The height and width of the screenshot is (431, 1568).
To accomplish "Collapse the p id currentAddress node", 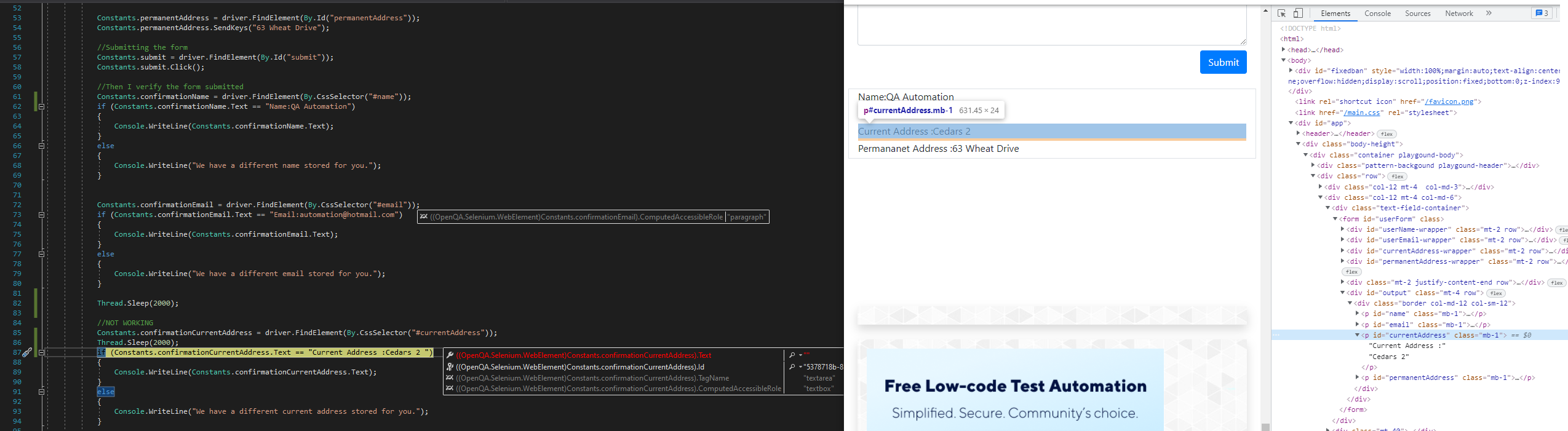I will (1357, 335).
